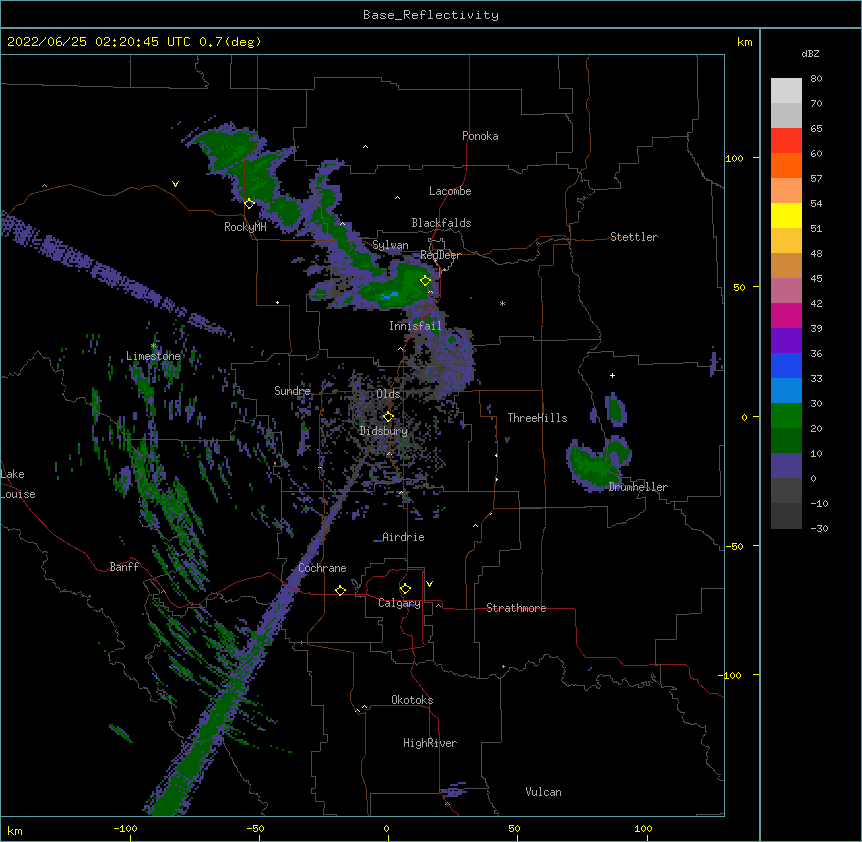Select the royal blue swatch in the legend
The height and width of the screenshot is (842, 862).
786,365
